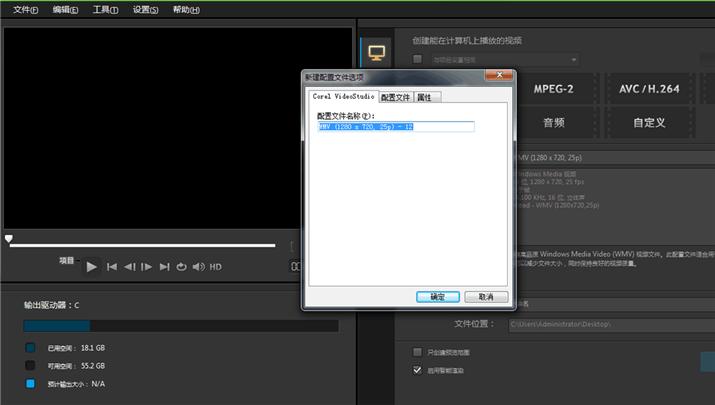Image resolution: width=715 pixels, height=405 pixels.
Task: Click the preview scrubber playhead slider
Action: 9,239
